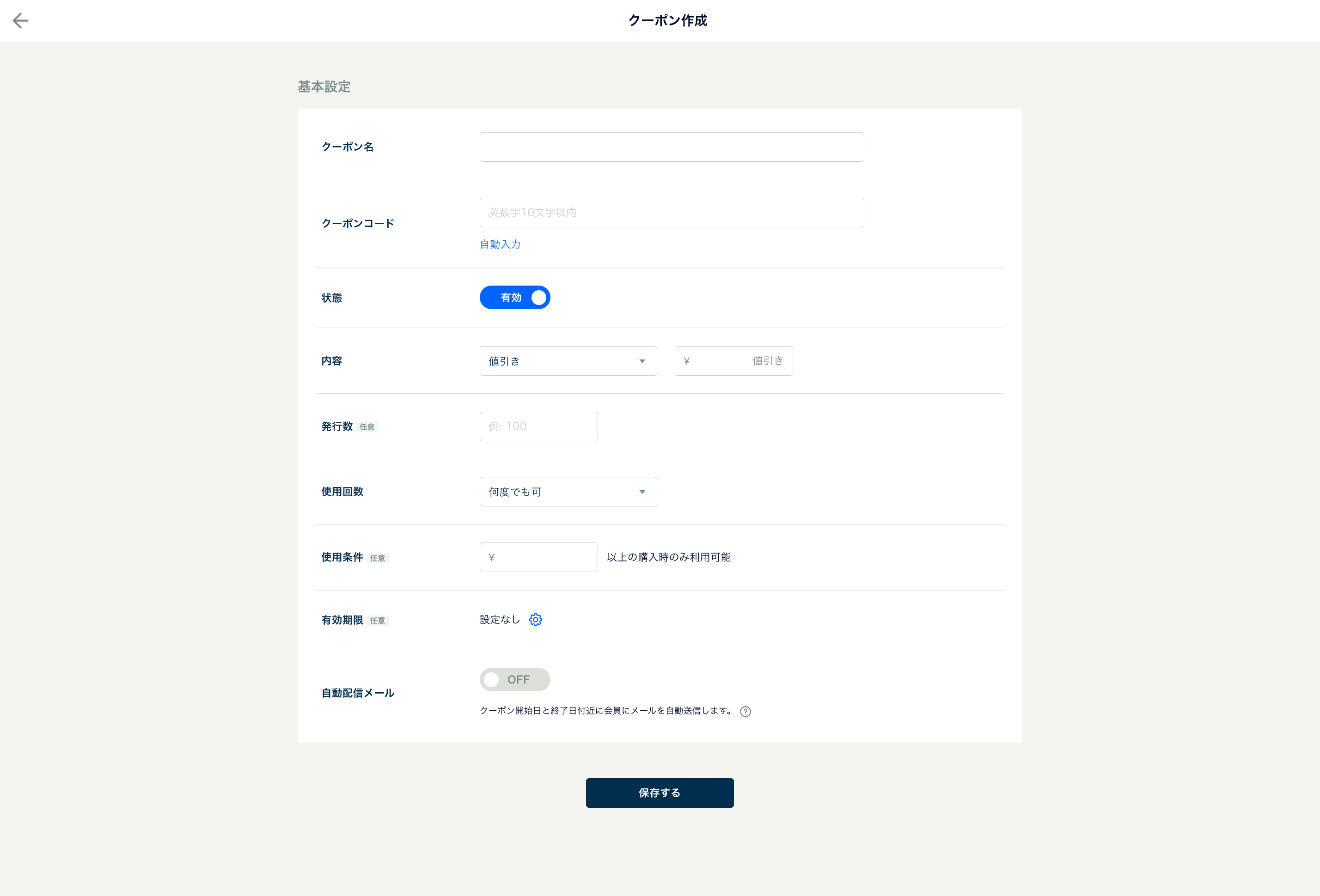Toggle the 有効 status switch
Screen dimensions: 1320x896
tap(514, 298)
